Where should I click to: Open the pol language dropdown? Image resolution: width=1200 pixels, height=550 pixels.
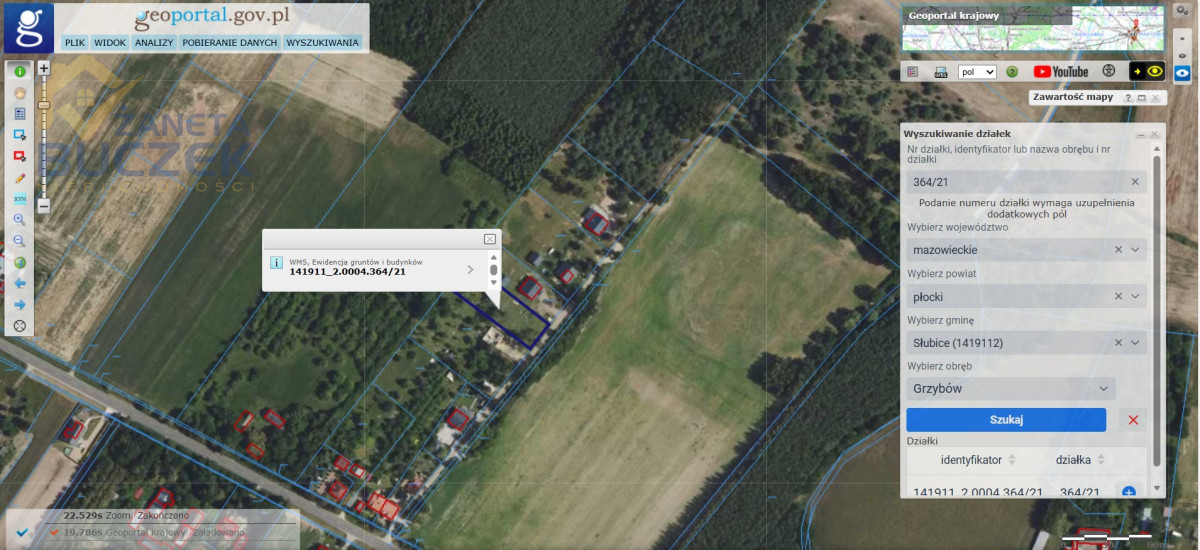(977, 72)
